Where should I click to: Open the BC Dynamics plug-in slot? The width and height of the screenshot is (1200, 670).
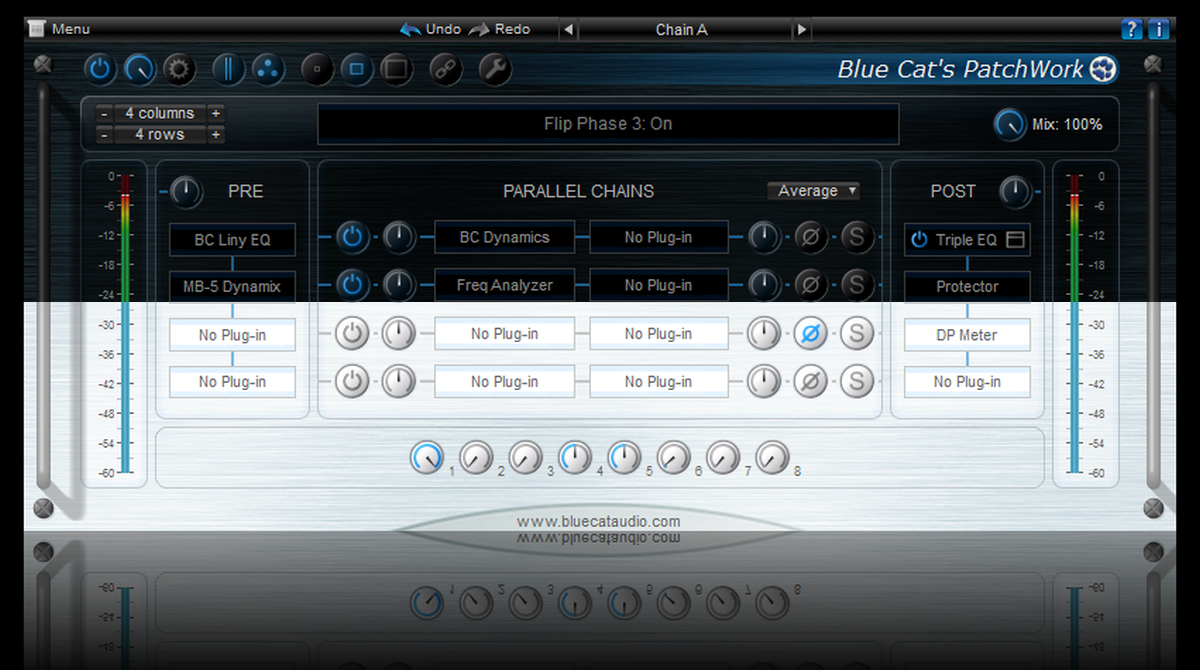pos(504,238)
